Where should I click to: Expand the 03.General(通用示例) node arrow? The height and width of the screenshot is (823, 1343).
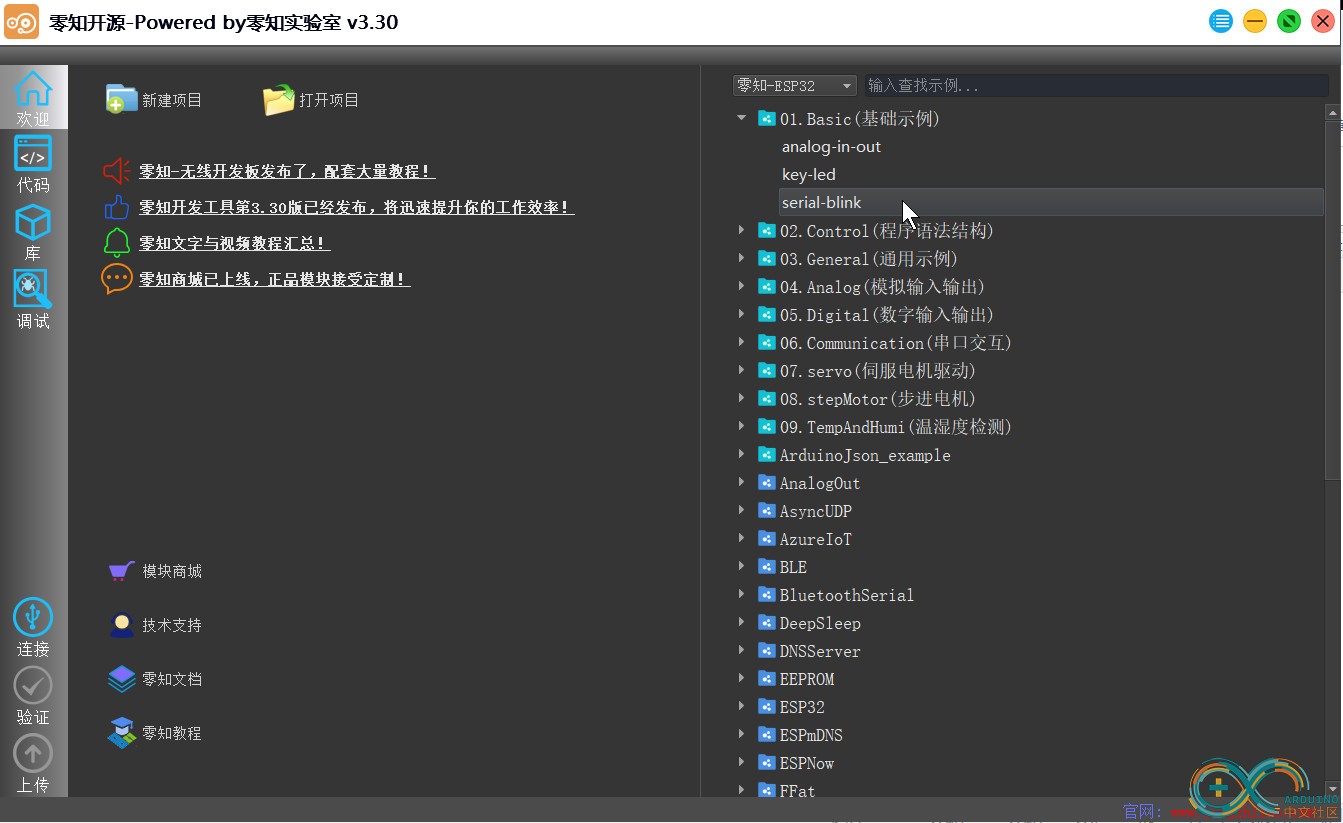coord(741,258)
